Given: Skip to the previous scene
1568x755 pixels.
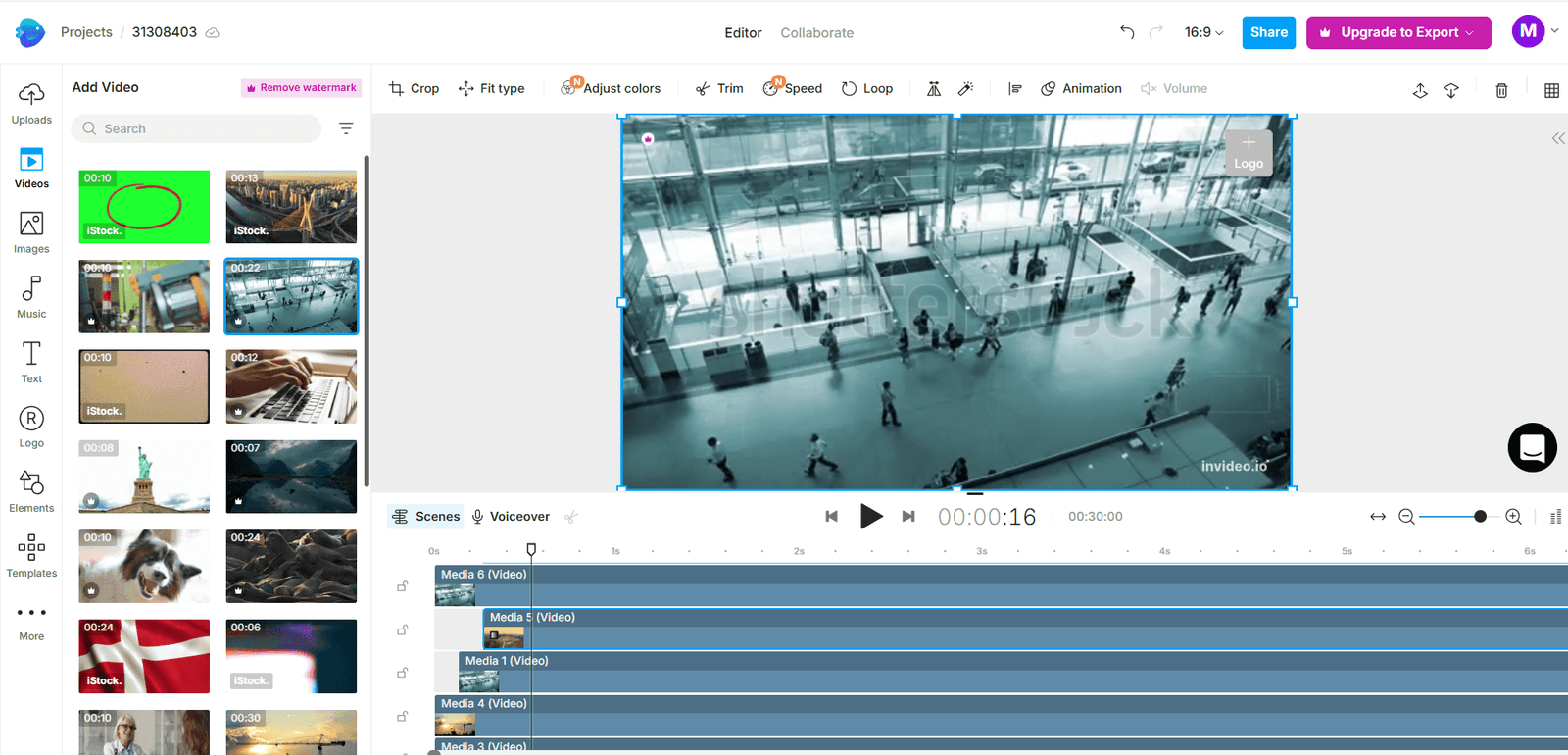Looking at the screenshot, I should (831, 517).
